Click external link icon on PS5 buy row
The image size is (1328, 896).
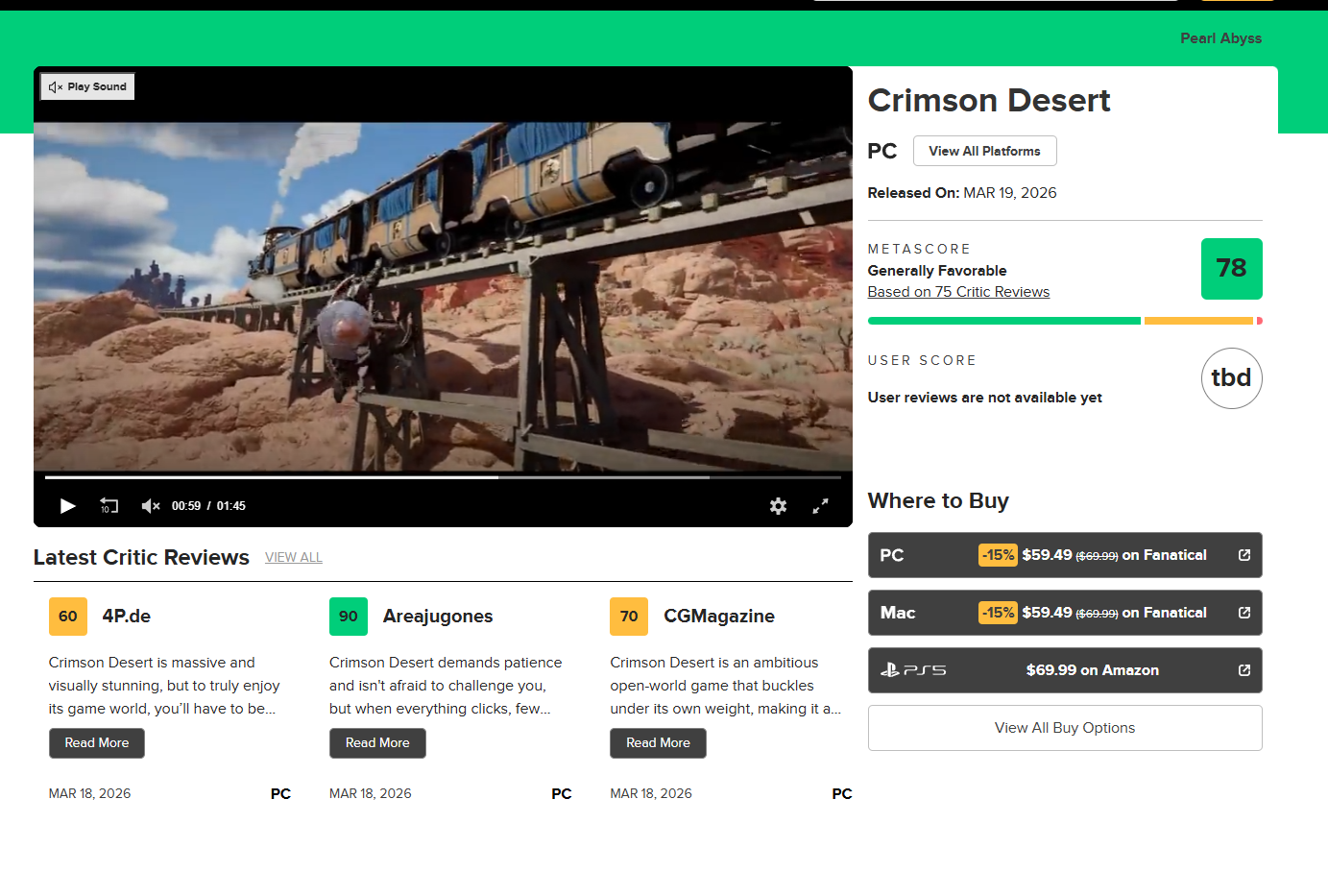click(x=1244, y=670)
